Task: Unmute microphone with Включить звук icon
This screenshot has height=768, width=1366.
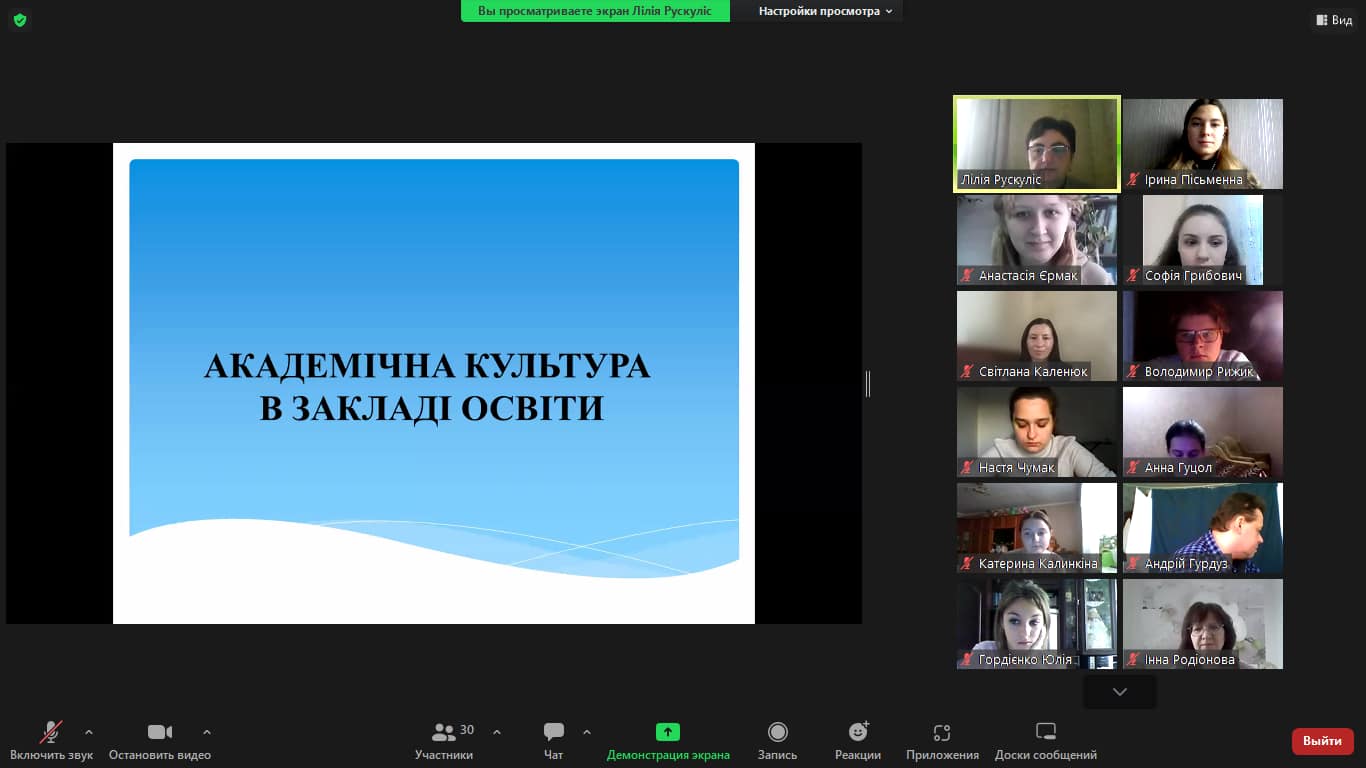Action: coord(51,732)
